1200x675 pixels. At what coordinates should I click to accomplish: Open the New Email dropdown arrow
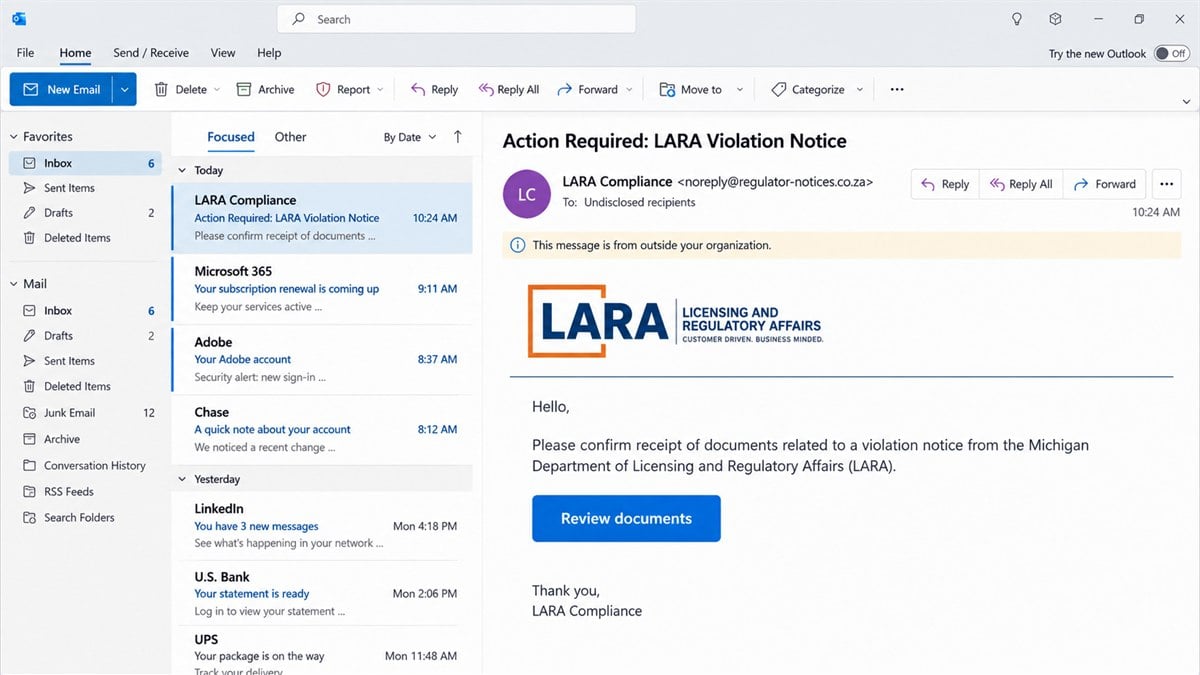[125, 89]
